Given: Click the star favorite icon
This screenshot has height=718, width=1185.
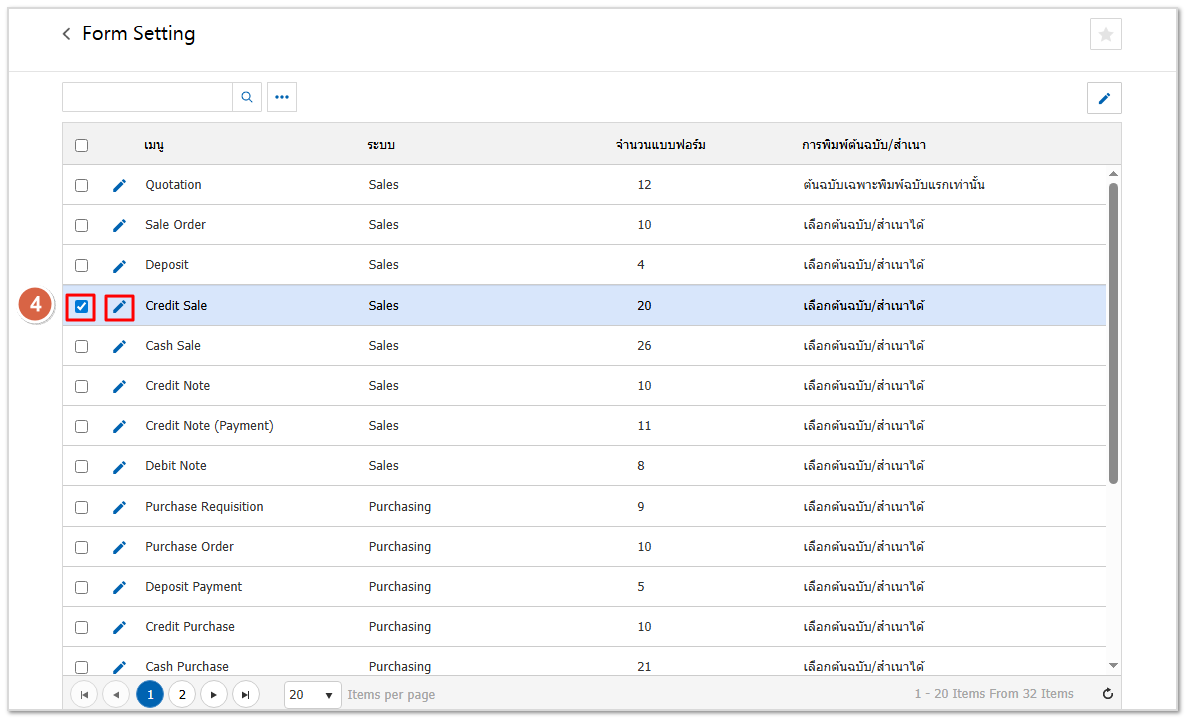Looking at the screenshot, I should pos(1105,34).
